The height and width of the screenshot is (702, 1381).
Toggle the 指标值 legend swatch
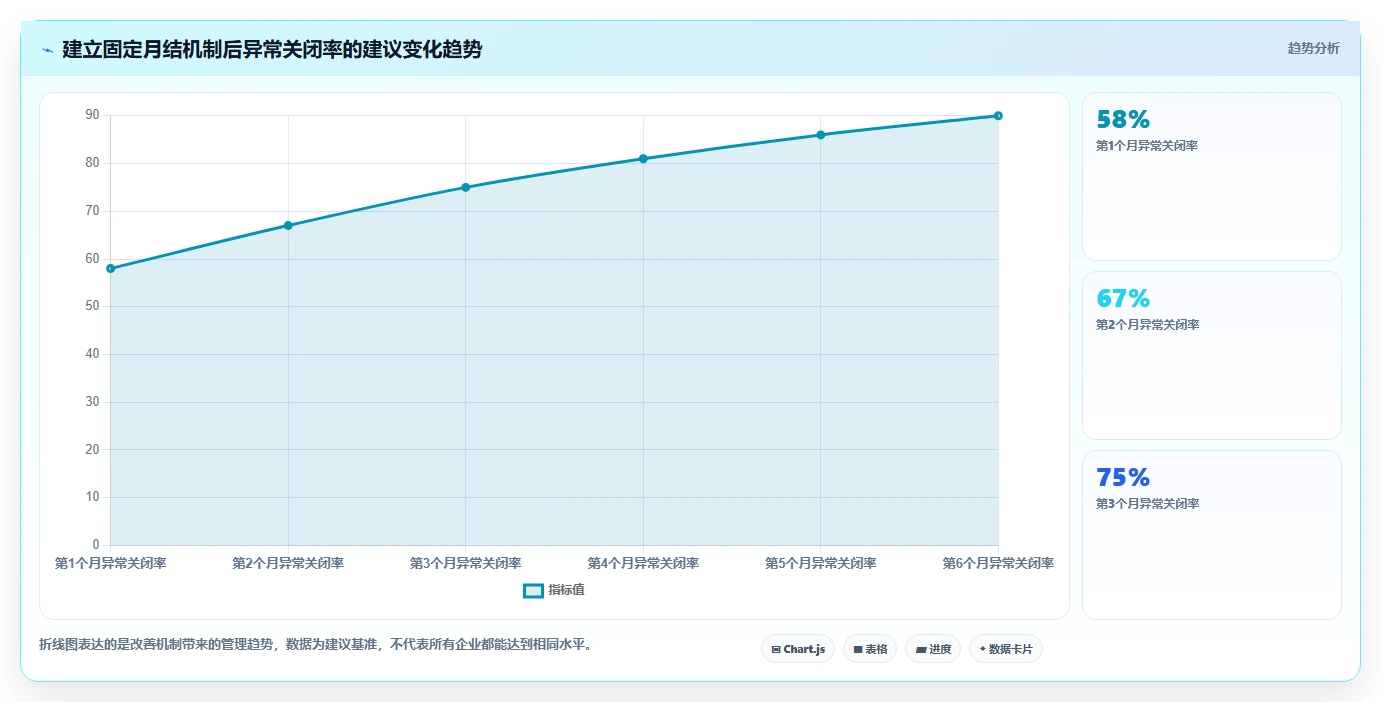click(x=533, y=591)
